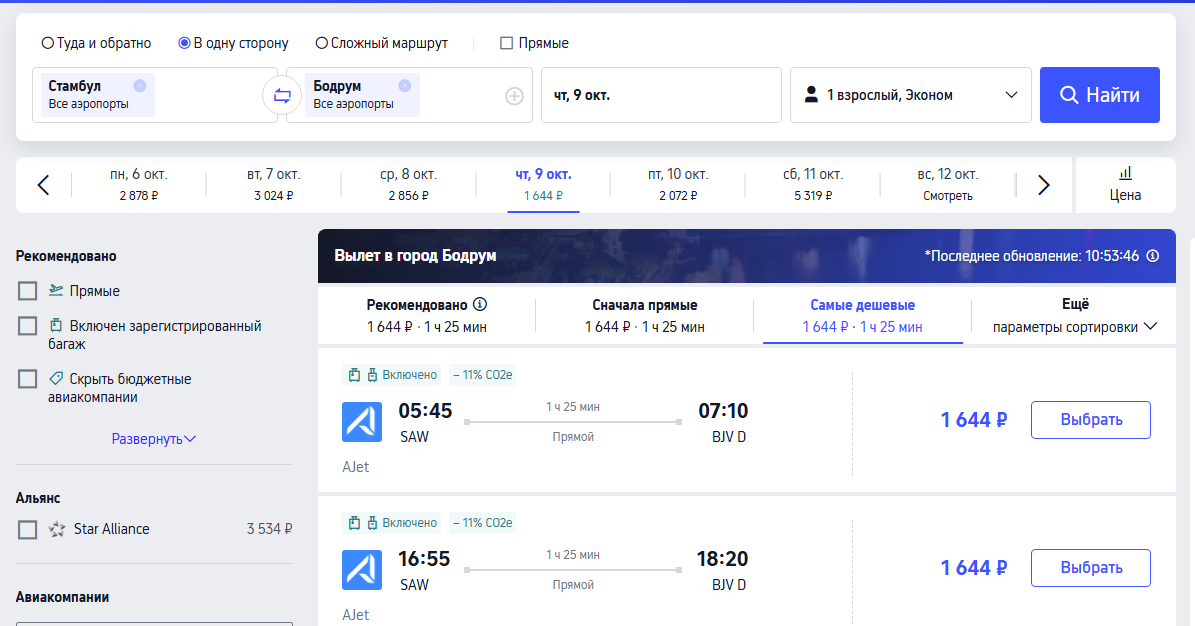Screen dimensions: 1195x626
Task: Select вс, 12 окт. Смотреть
Action: click(x=948, y=185)
